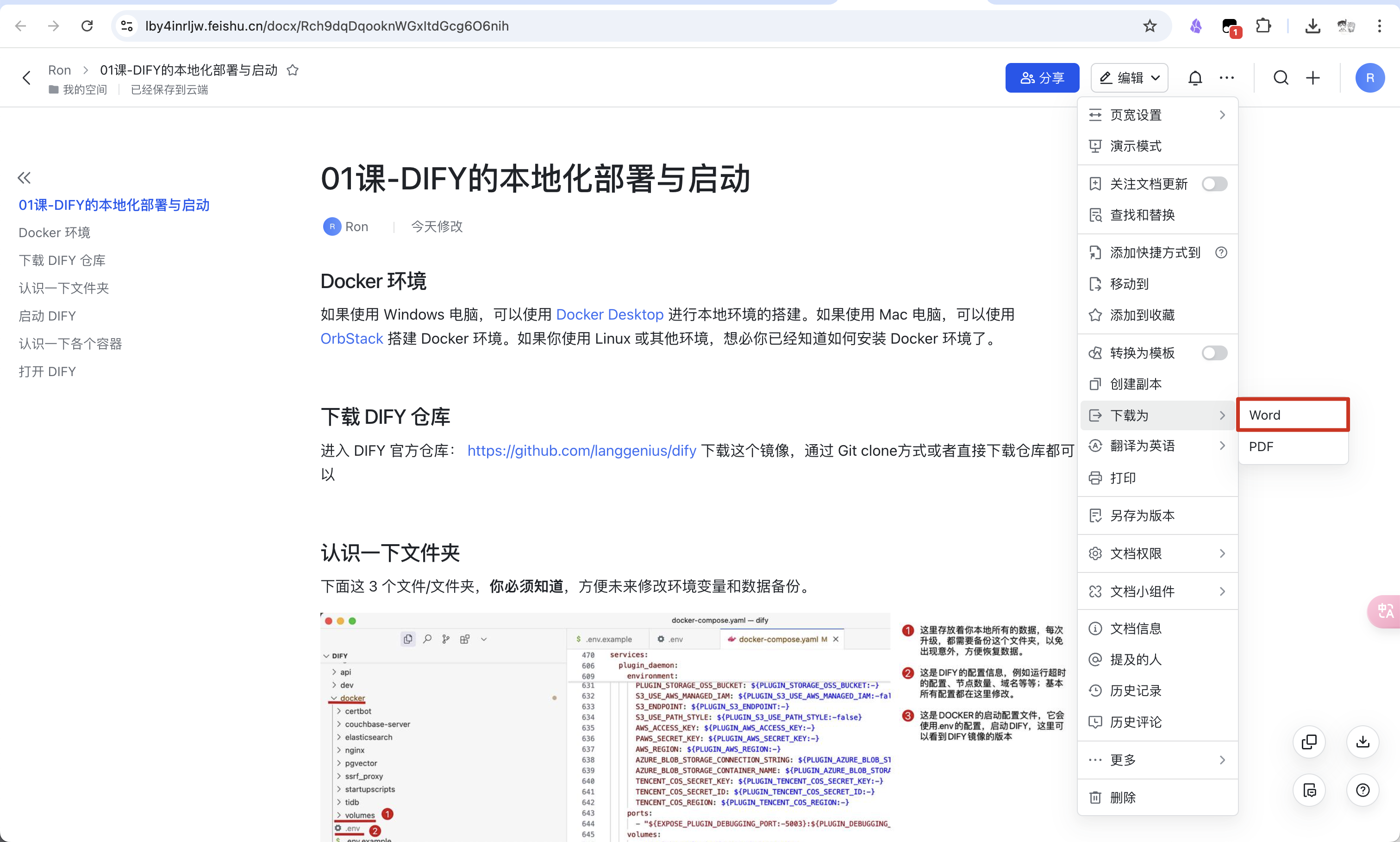Click the browser forward arrow
This screenshot has width=1400, height=842.
pos(54,26)
